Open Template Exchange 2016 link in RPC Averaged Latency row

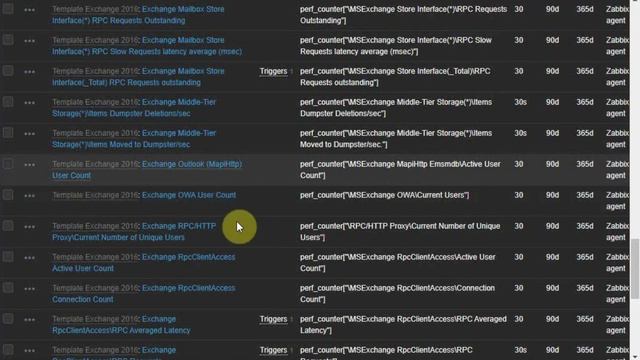click(96, 319)
